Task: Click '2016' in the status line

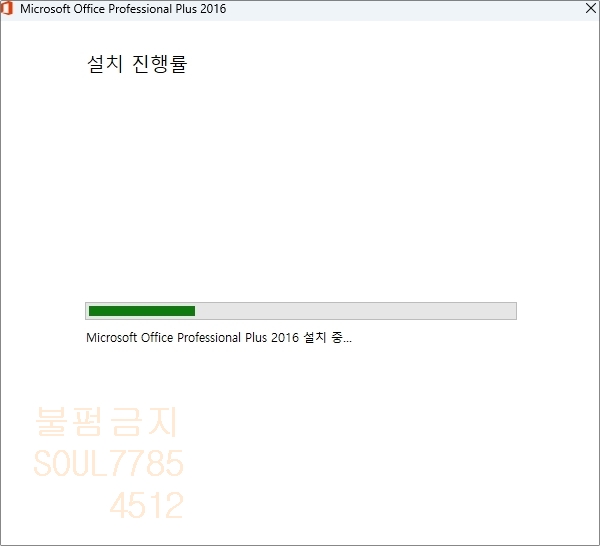Action: point(285,338)
